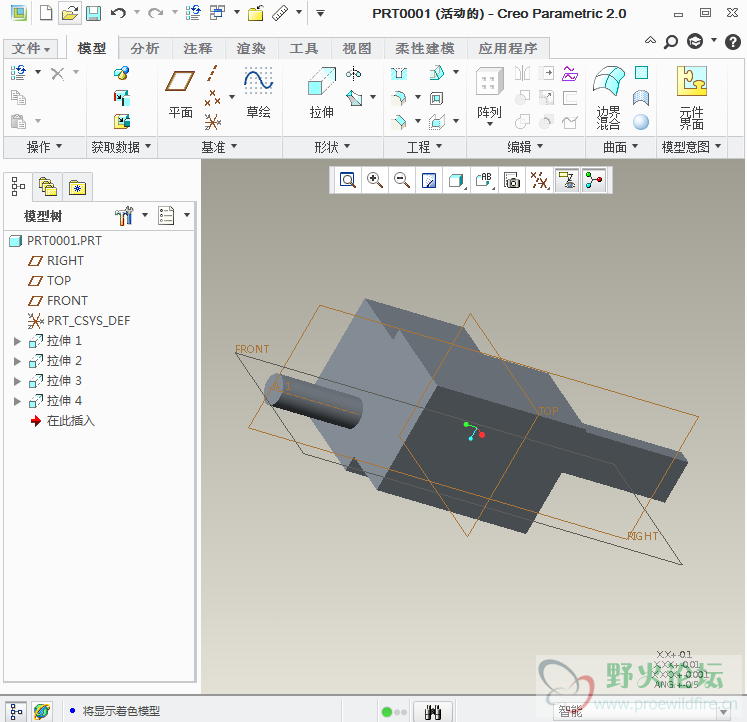This screenshot has height=722, width=747.
Task: Click the binoculars search icon in status bar
Action: 433,712
